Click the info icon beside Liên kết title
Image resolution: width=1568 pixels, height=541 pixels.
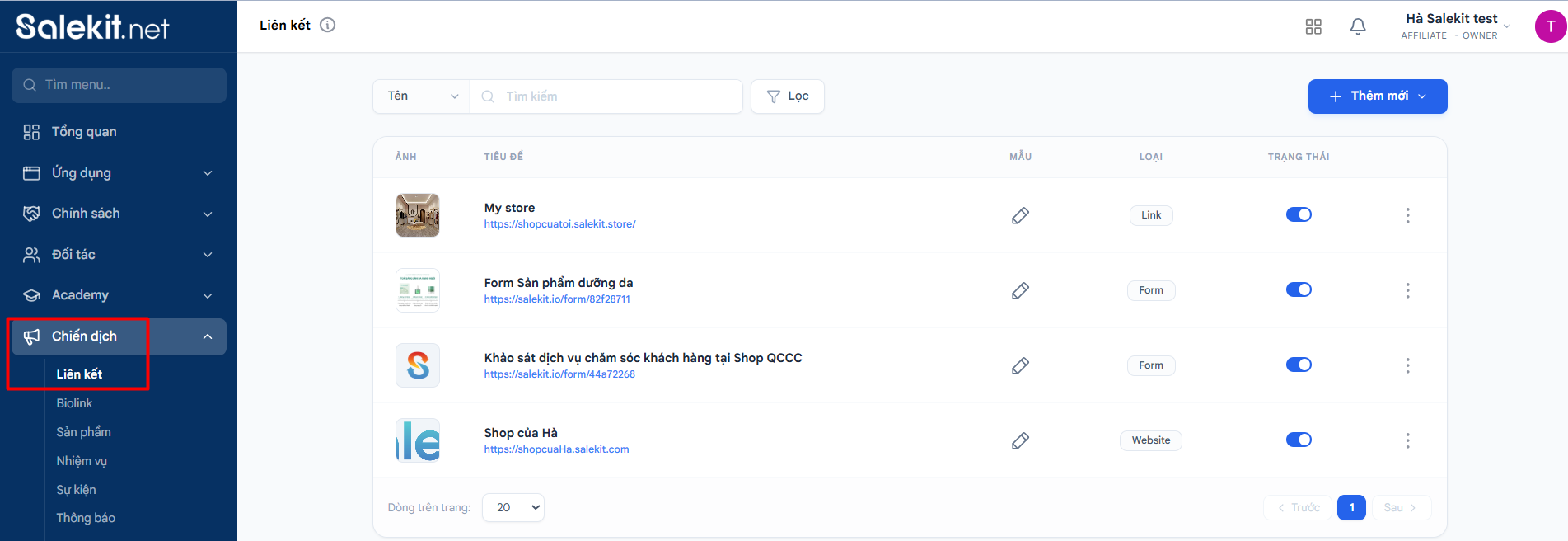point(328,25)
